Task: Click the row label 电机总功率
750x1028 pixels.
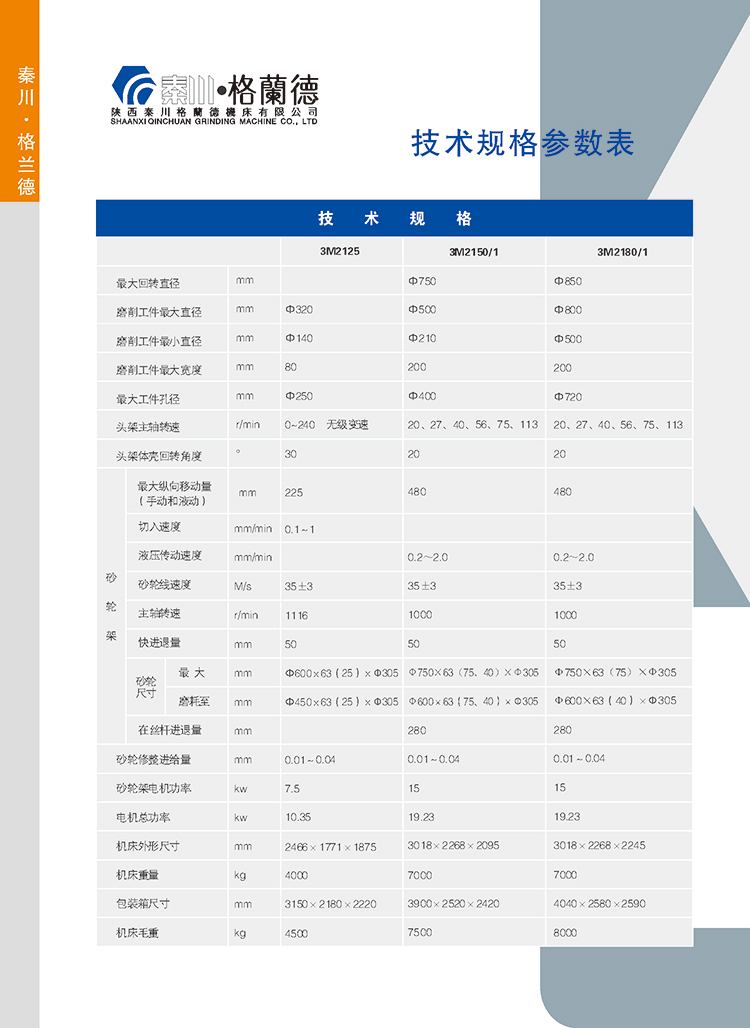Action: (x=143, y=817)
